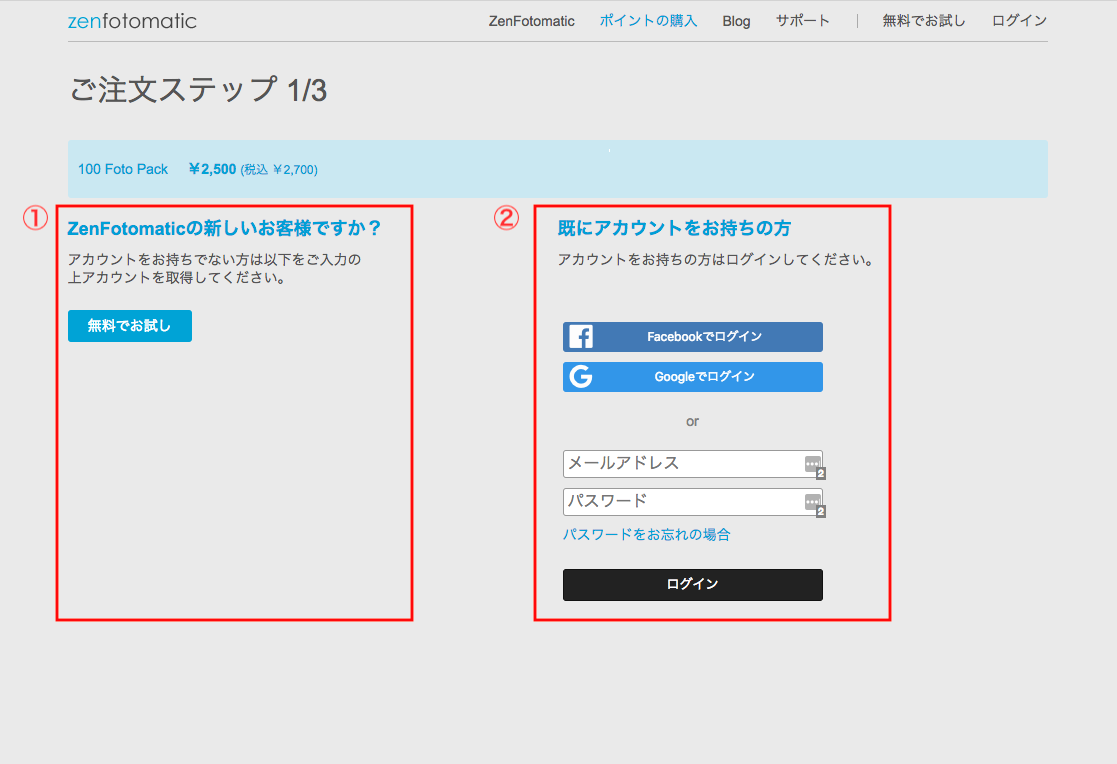Image resolution: width=1117 pixels, height=764 pixels.
Task: Click the zenfotomatic logo
Action: click(x=132, y=21)
